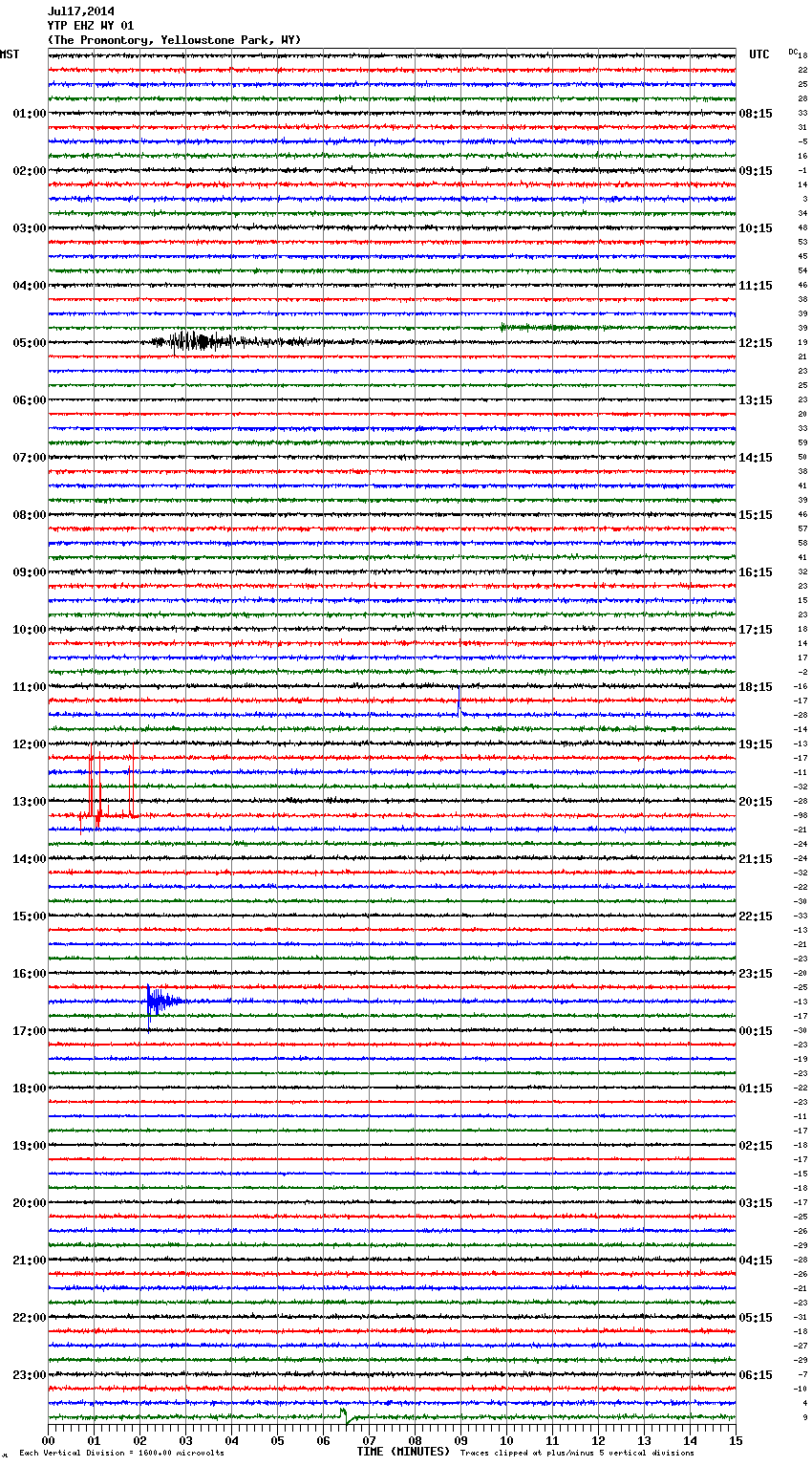
Task: Select the station code YTP EHZ WY 01
Action: (x=90, y=26)
